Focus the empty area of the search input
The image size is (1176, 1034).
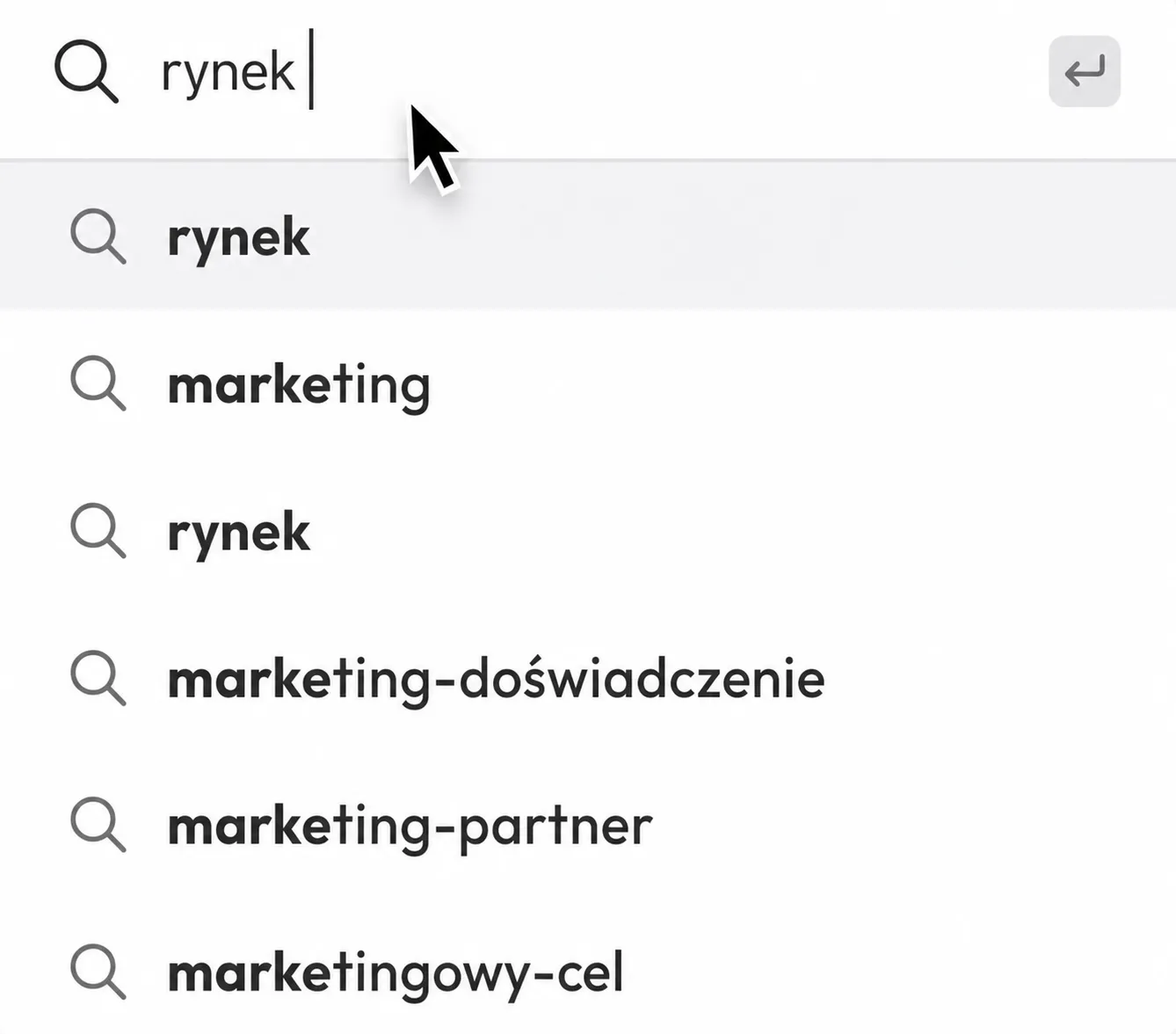point(677,72)
